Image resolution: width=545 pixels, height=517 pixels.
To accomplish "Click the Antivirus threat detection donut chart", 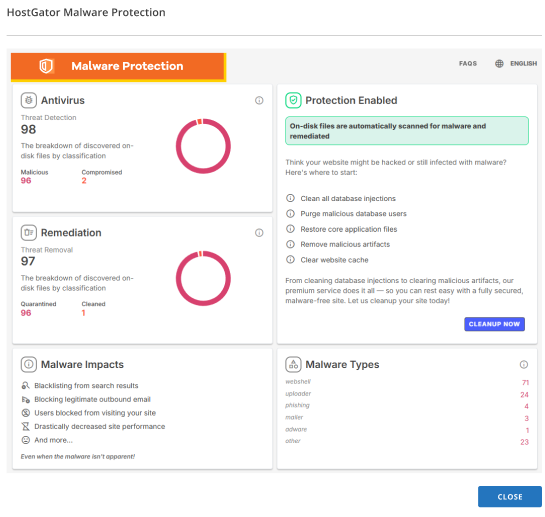I will tap(203, 146).
